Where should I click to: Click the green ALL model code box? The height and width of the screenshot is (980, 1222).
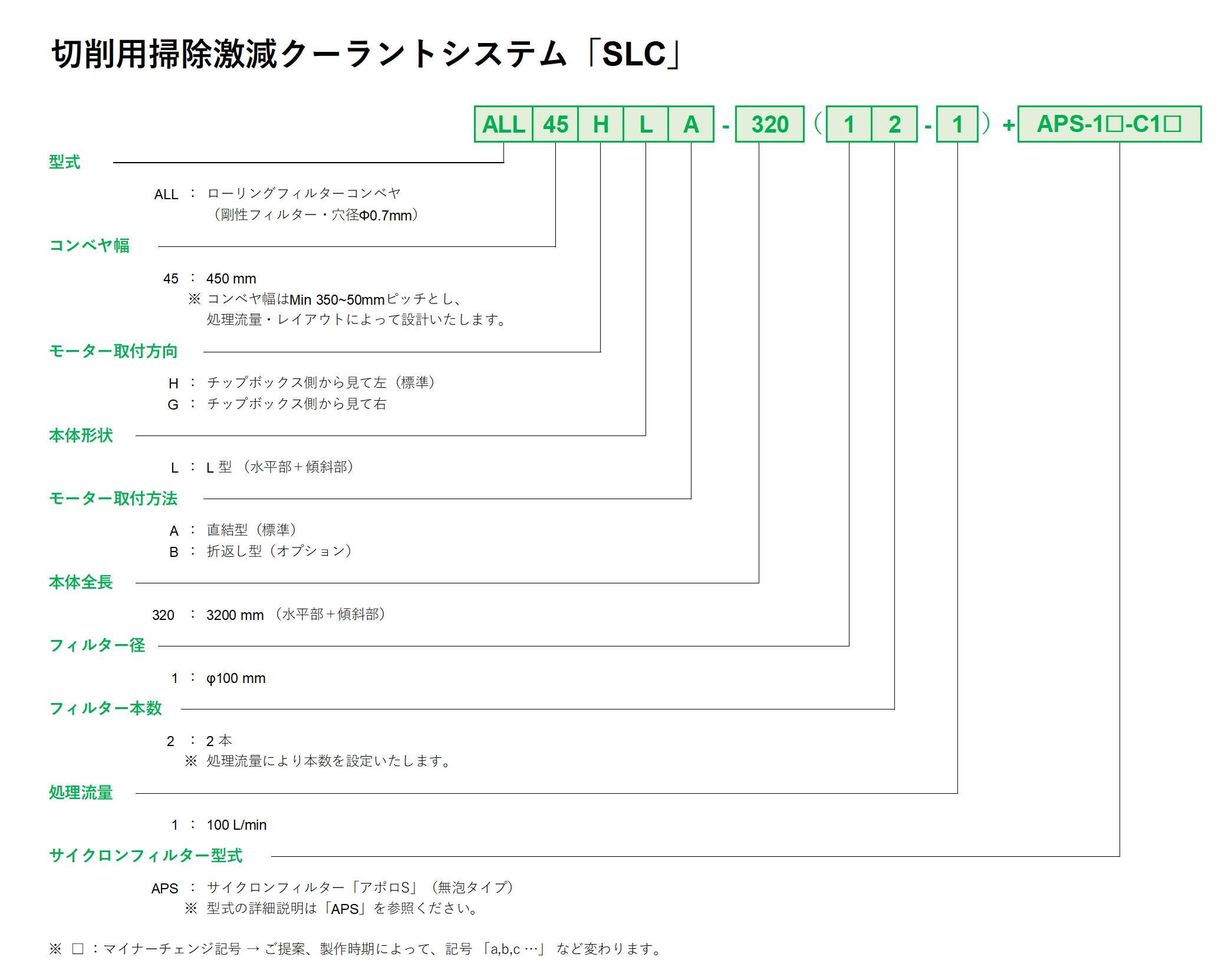503,124
